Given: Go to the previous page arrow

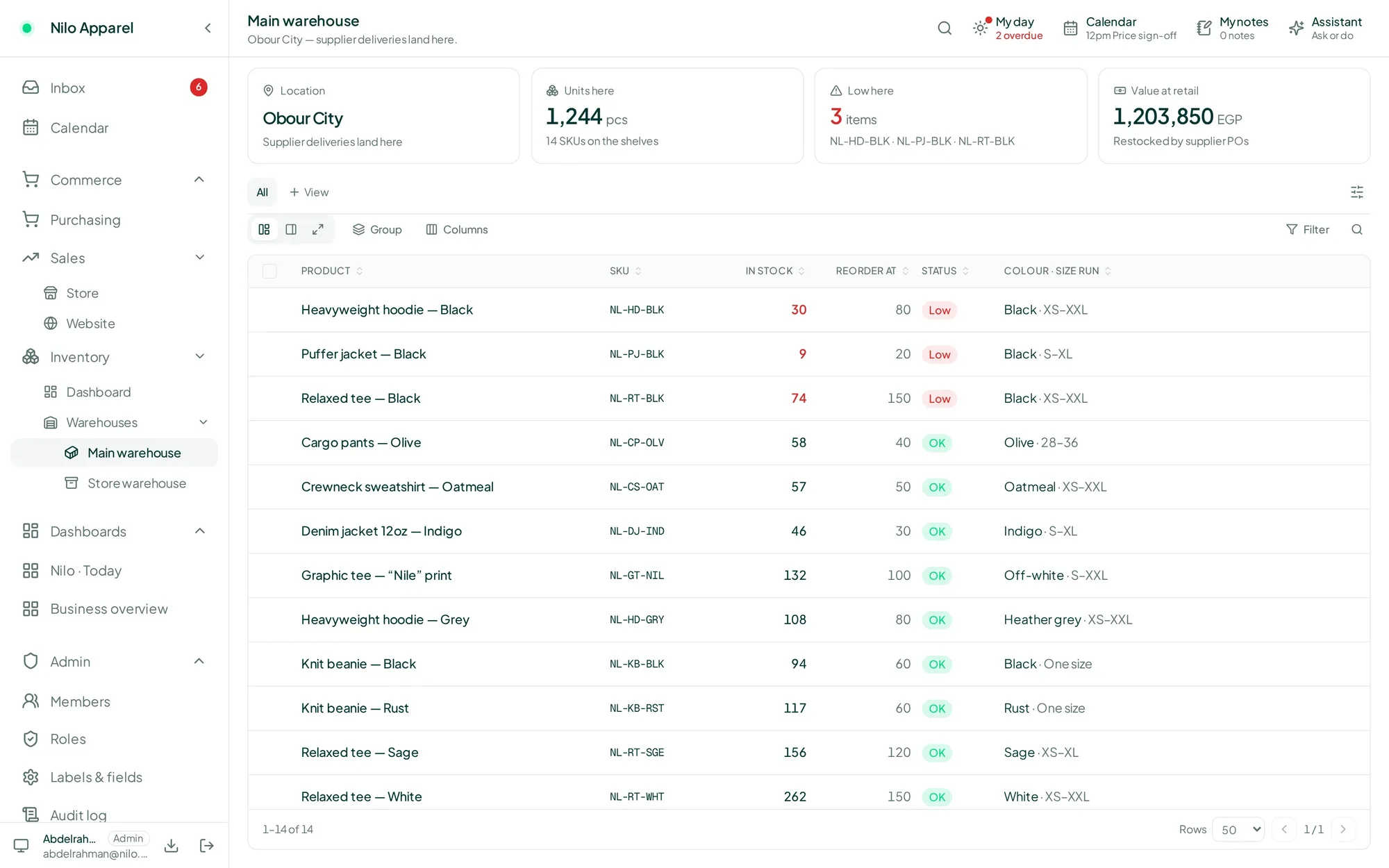Looking at the screenshot, I should point(1284,829).
